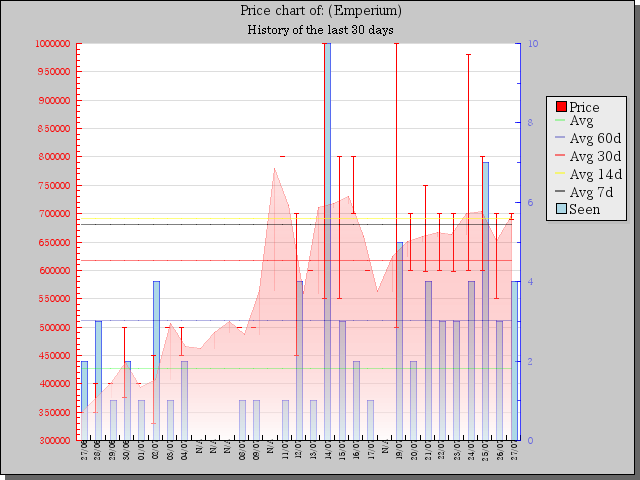The image size is (640, 480).
Task: Click the 900000 price axis label
Action: (x=54, y=100)
